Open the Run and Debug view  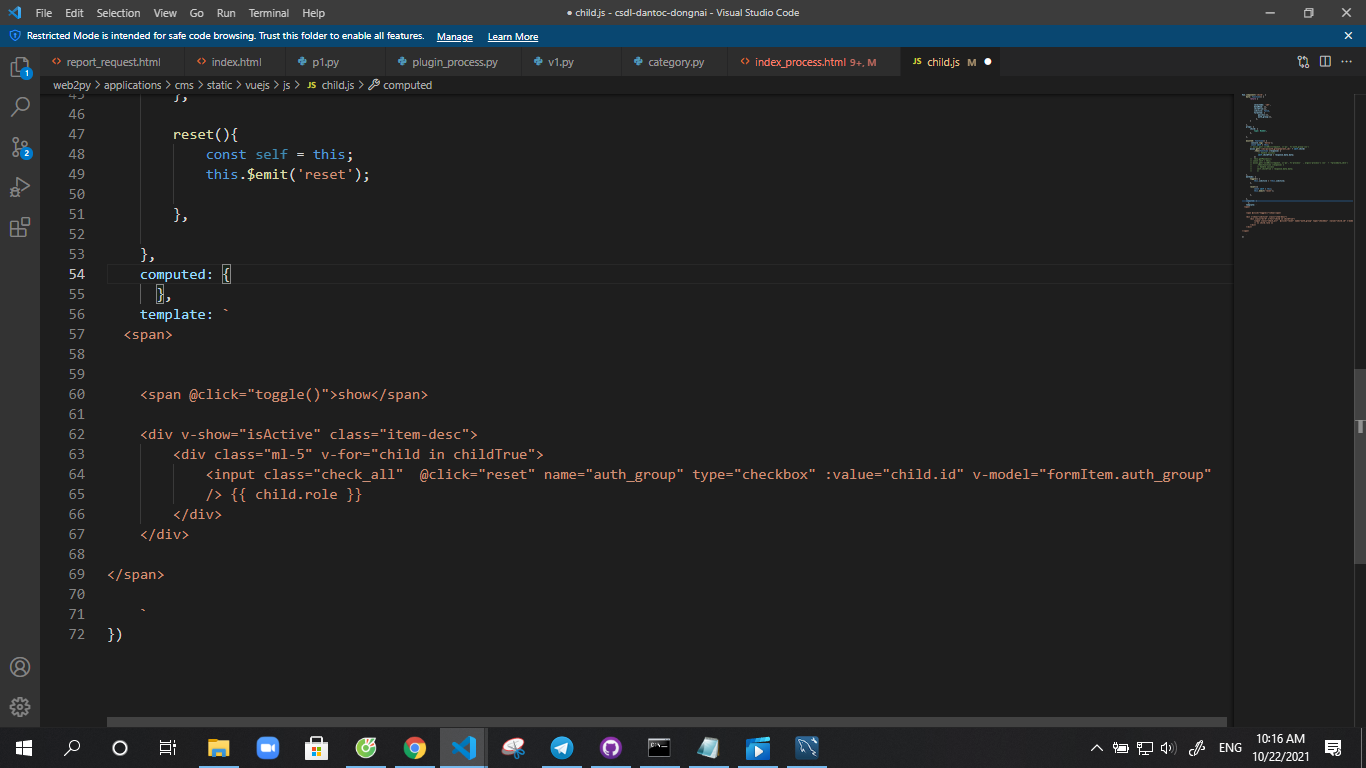pos(20,188)
